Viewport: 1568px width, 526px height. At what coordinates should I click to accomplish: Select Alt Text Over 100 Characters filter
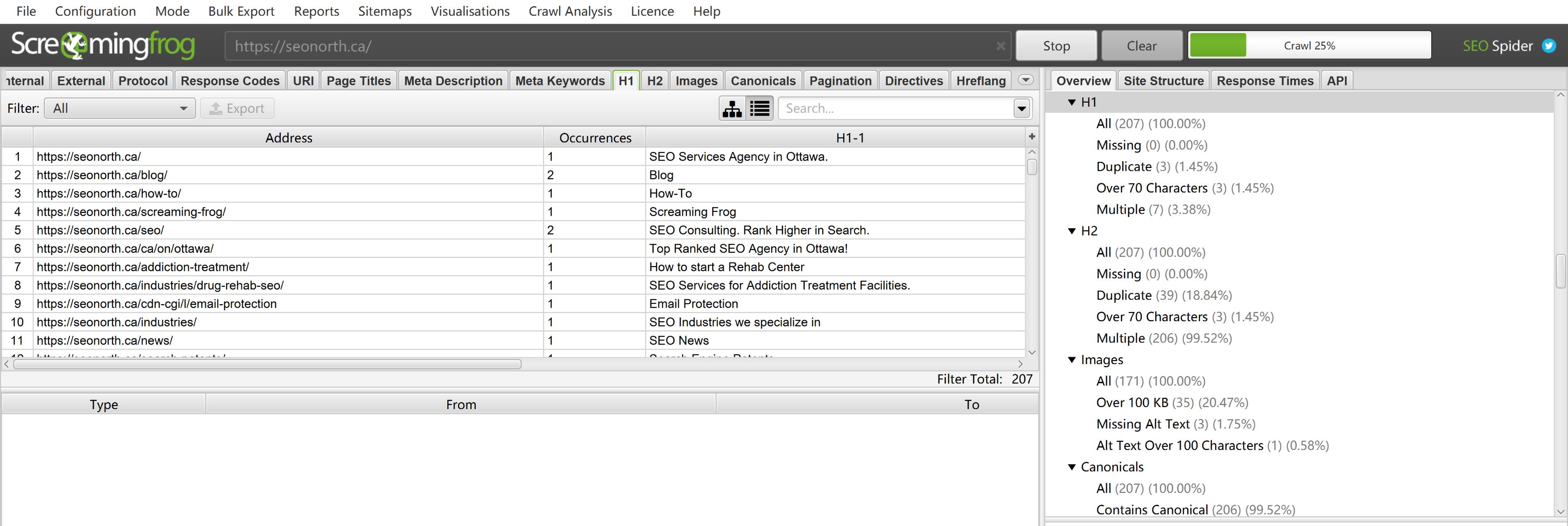point(1212,445)
